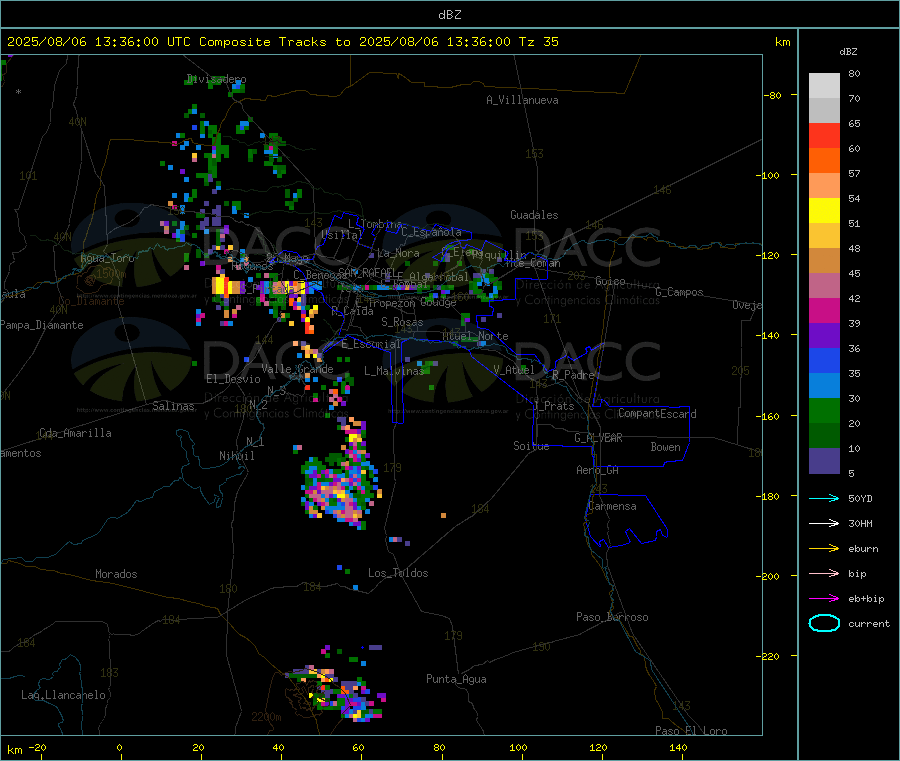Click the 'eburn' legend label
The width and height of the screenshot is (900, 761).
863,549
